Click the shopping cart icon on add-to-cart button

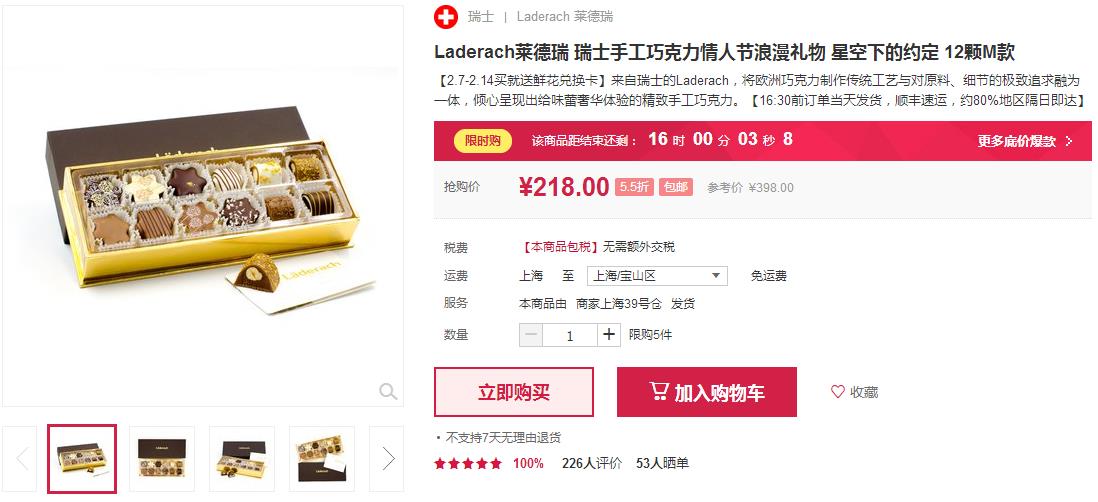658,391
